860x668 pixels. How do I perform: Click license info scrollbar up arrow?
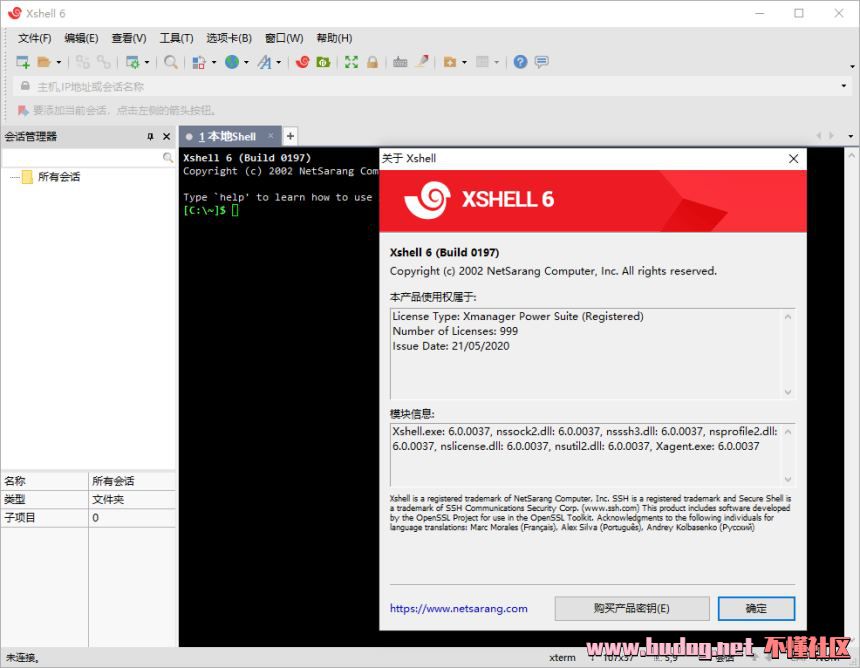(x=788, y=317)
